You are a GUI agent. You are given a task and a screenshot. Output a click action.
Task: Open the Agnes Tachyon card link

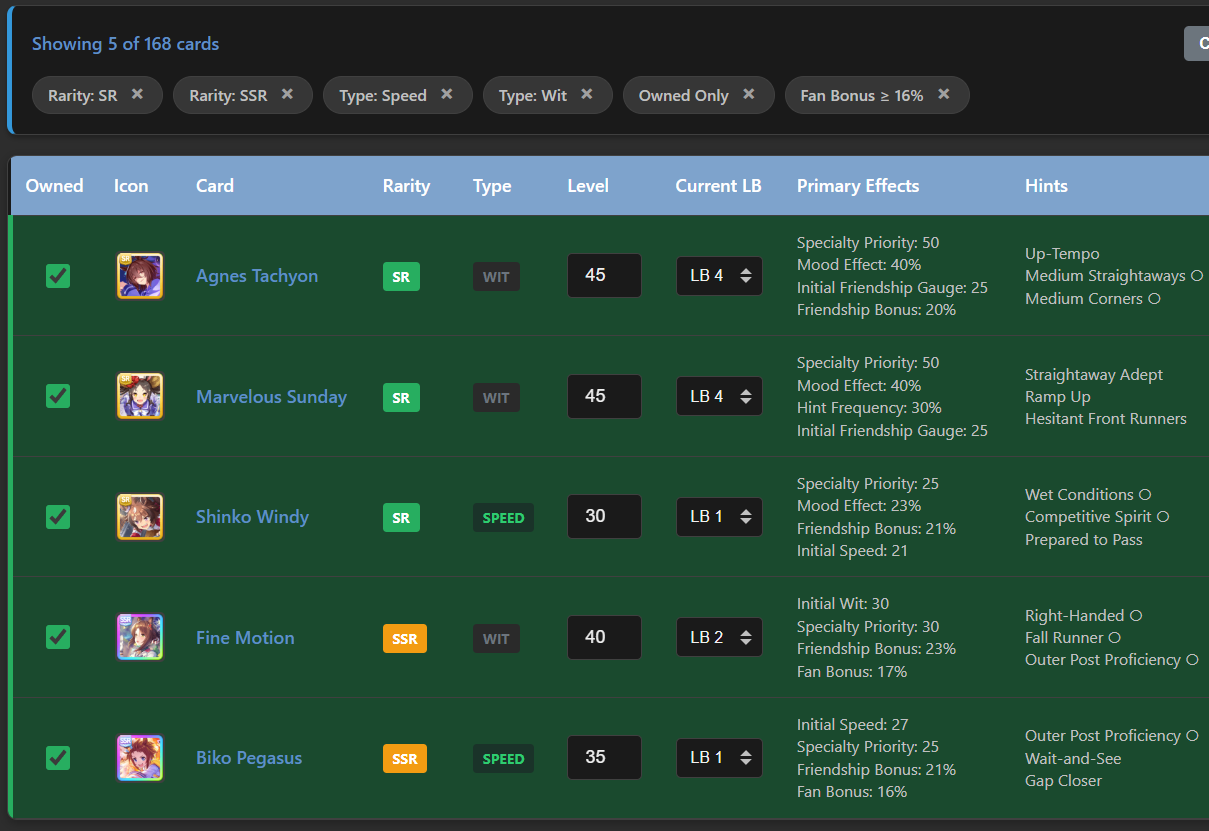257,276
